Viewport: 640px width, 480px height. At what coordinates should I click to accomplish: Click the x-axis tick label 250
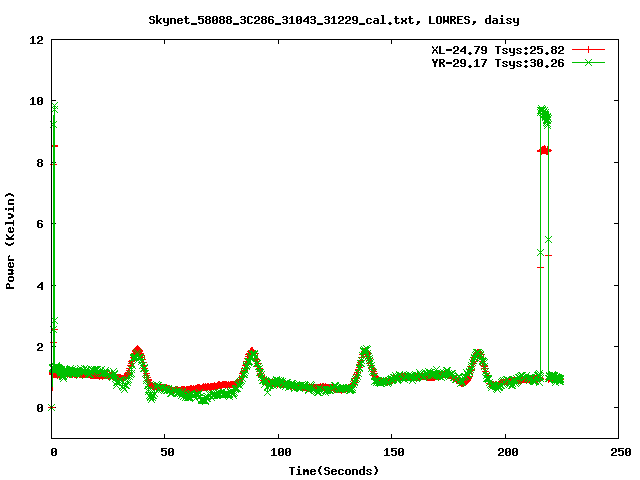click(x=621, y=452)
